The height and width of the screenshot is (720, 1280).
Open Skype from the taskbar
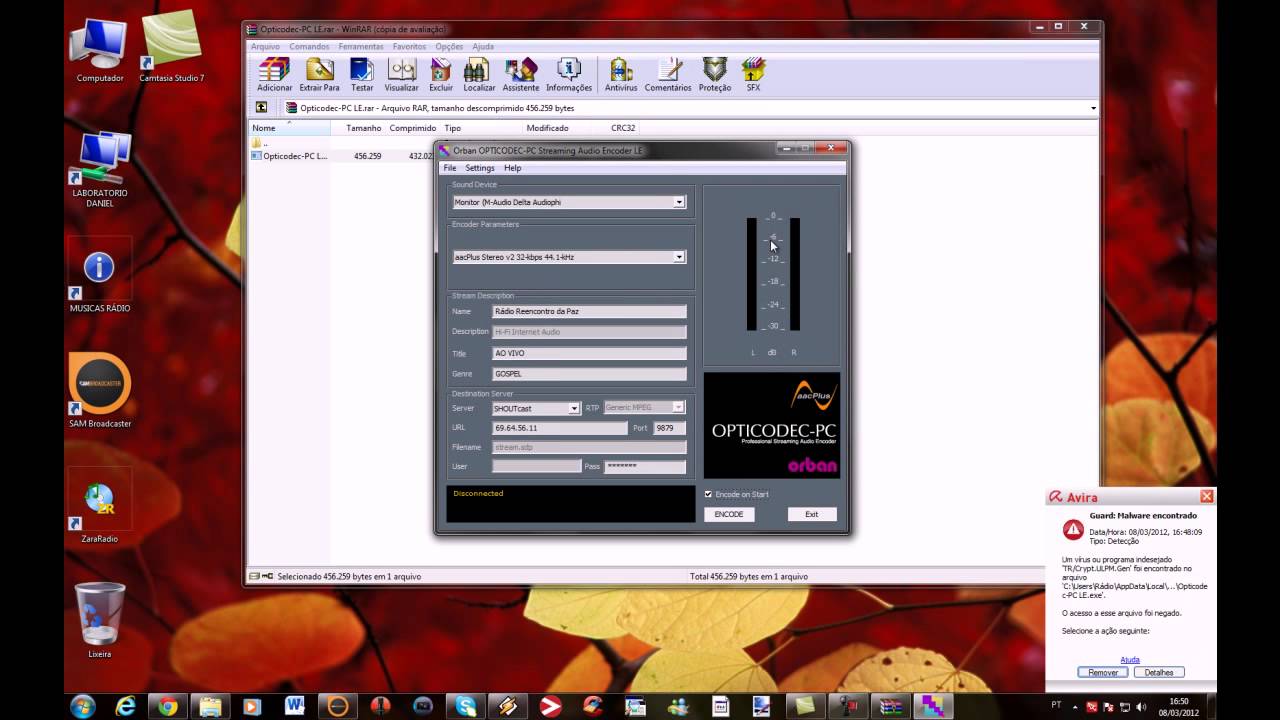[x=466, y=706]
